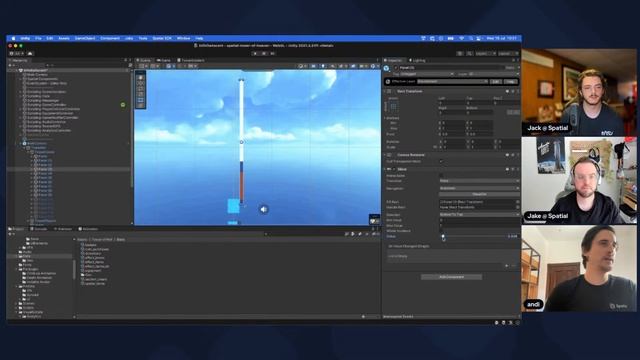Click the Handle Rect object picker icon

tap(518, 207)
